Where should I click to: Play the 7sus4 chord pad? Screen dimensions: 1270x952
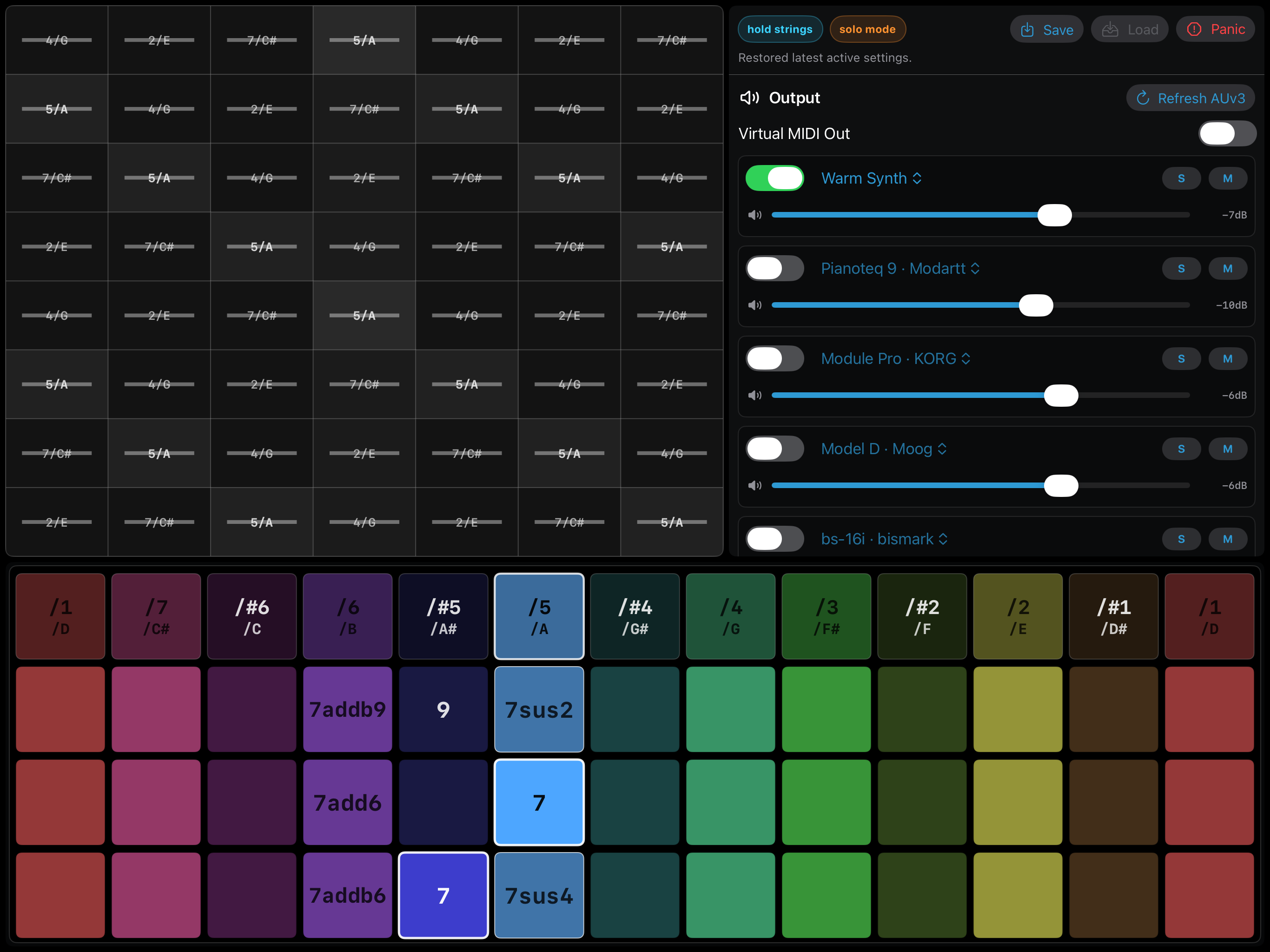pos(539,896)
